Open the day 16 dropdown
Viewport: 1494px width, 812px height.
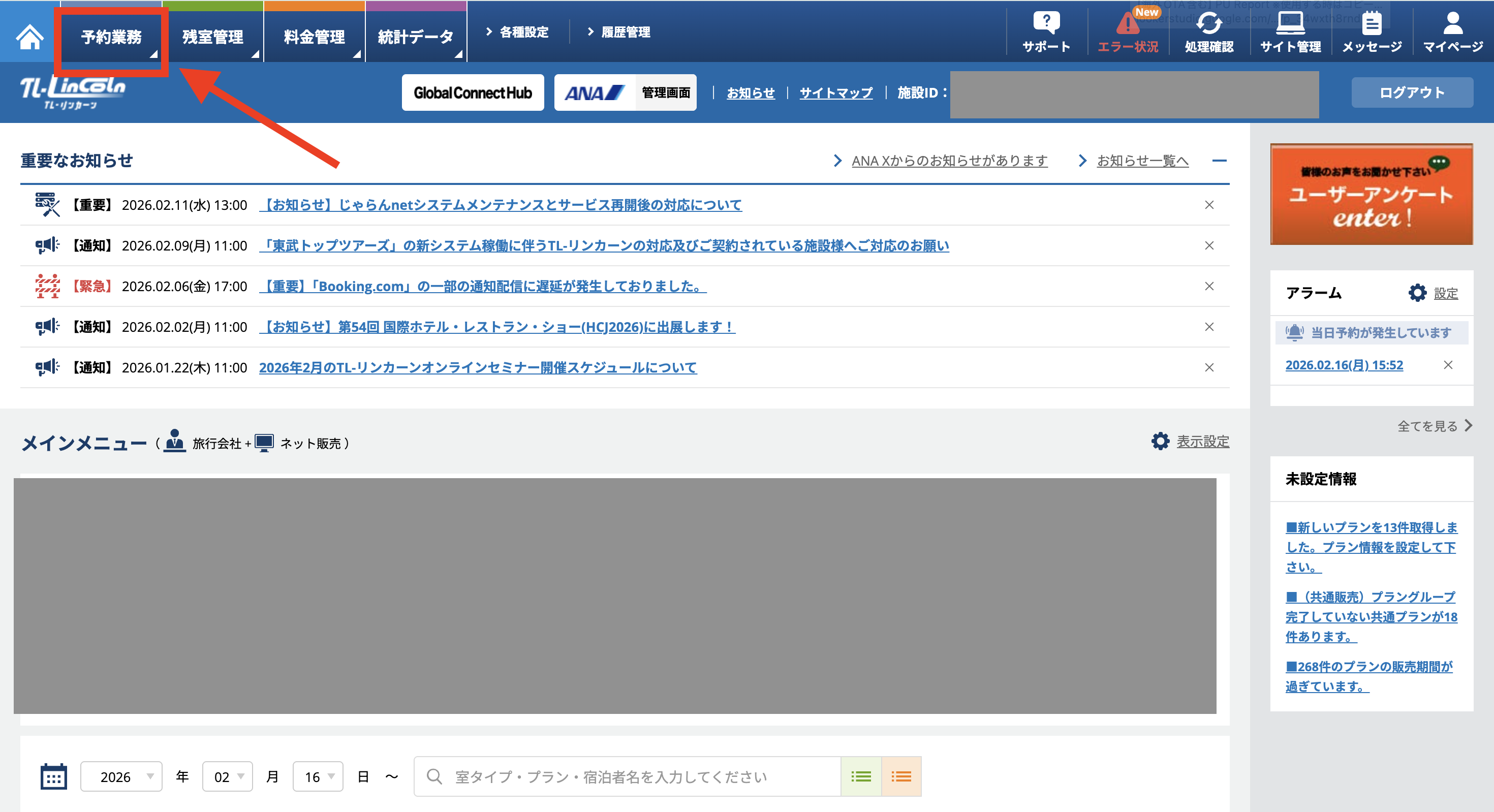[318, 776]
